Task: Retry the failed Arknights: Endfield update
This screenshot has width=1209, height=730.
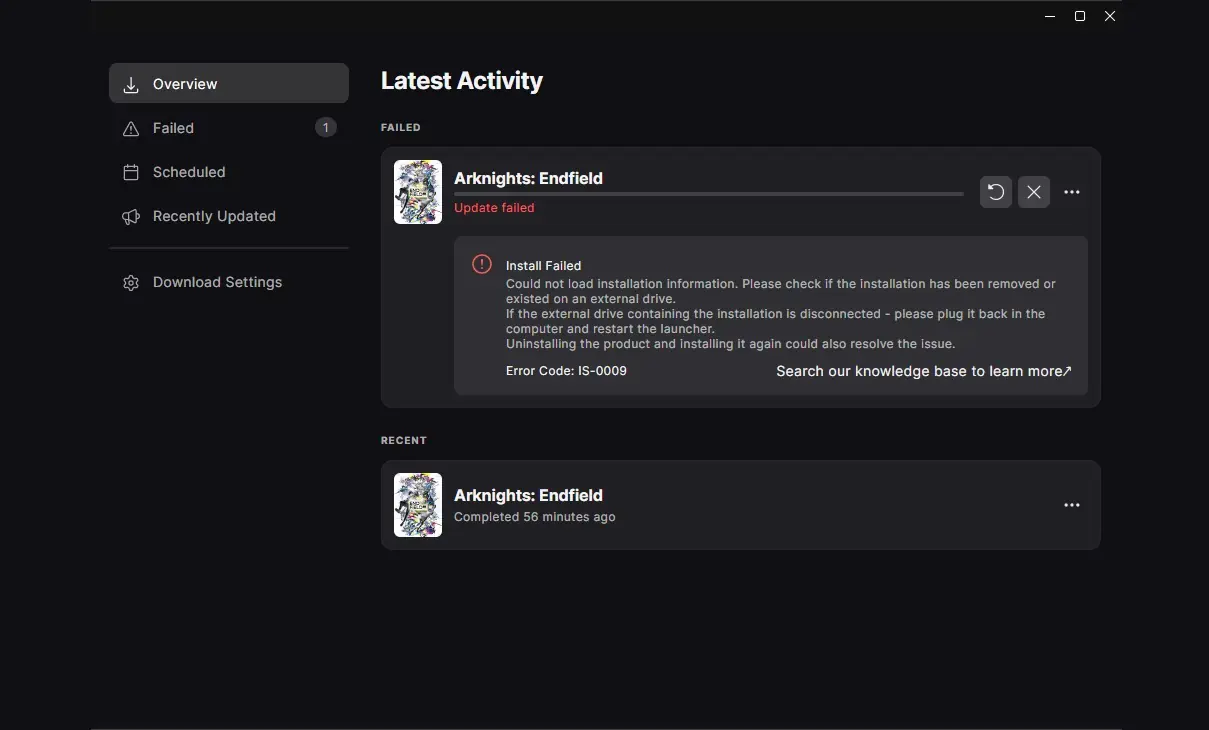Action: pos(996,192)
